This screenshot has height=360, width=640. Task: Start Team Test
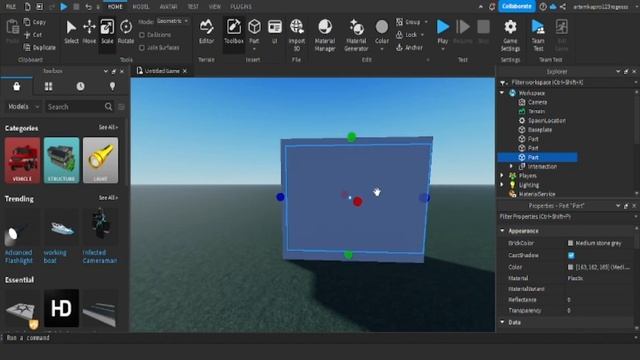tap(538, 35)
